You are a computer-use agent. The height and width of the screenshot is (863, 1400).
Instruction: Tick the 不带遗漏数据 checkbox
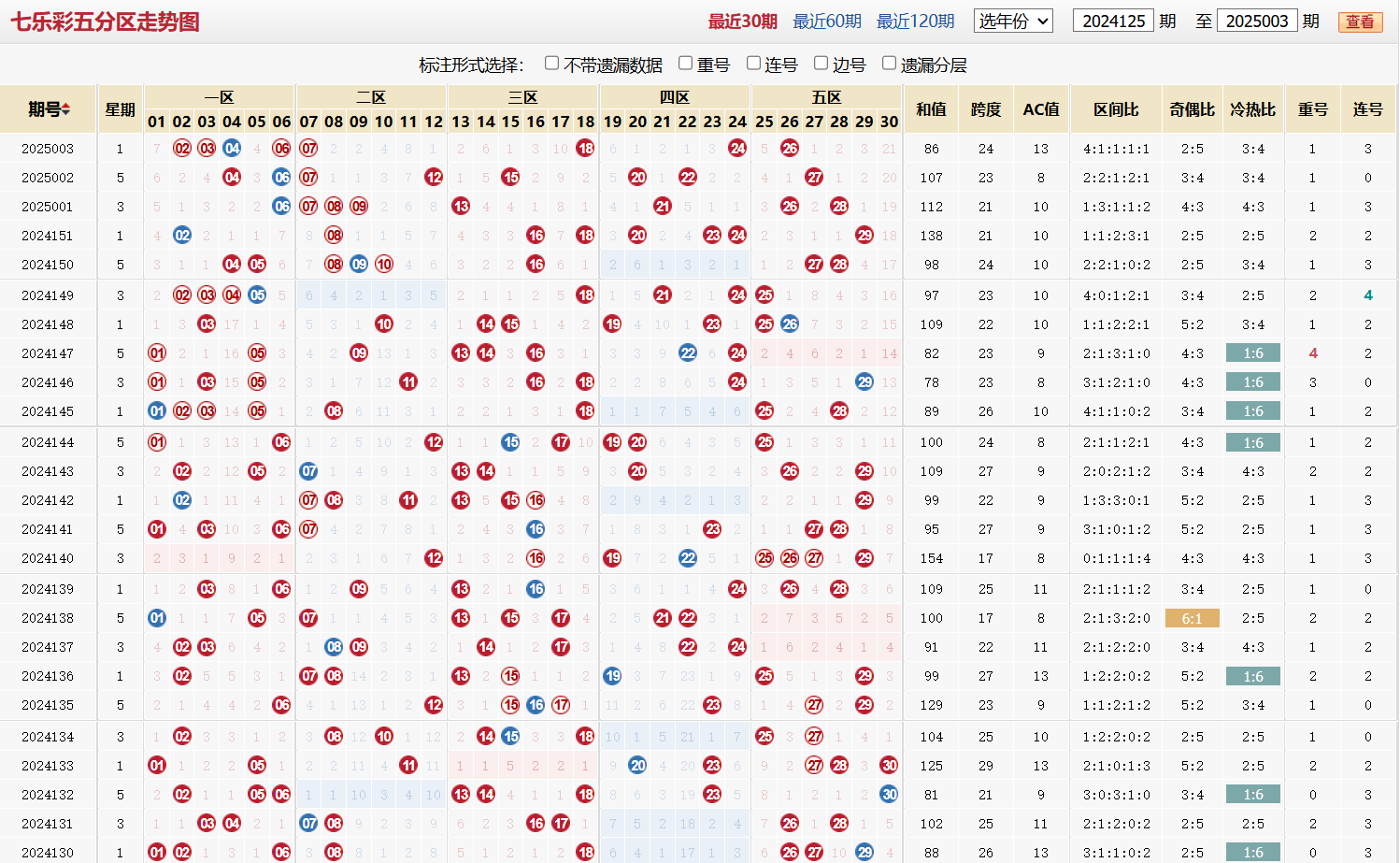pos(551,63)
